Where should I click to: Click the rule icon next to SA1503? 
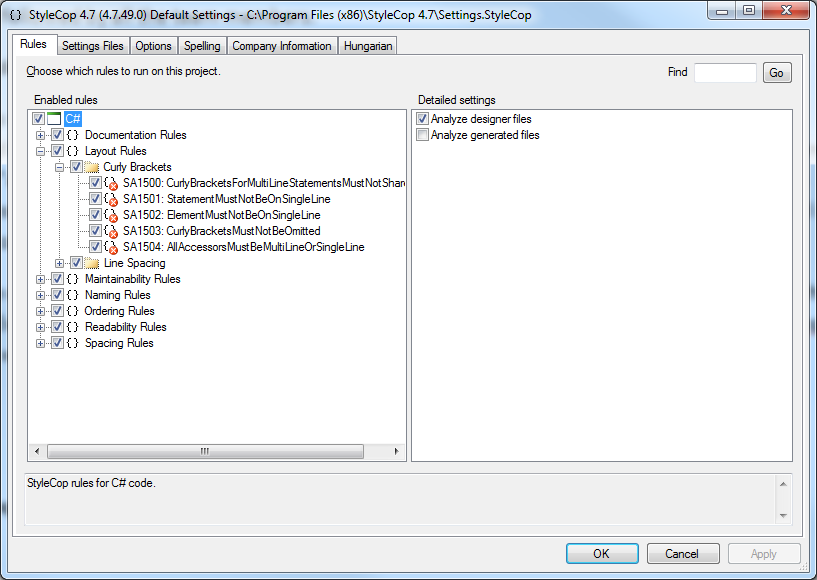[x=111, y=231]
